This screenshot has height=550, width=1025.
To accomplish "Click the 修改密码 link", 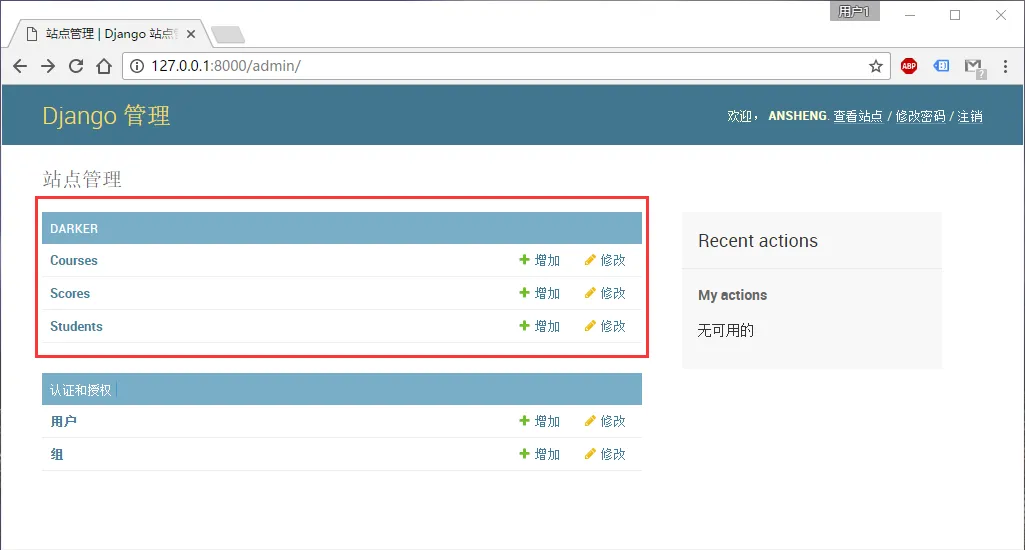I will [920, 116].
